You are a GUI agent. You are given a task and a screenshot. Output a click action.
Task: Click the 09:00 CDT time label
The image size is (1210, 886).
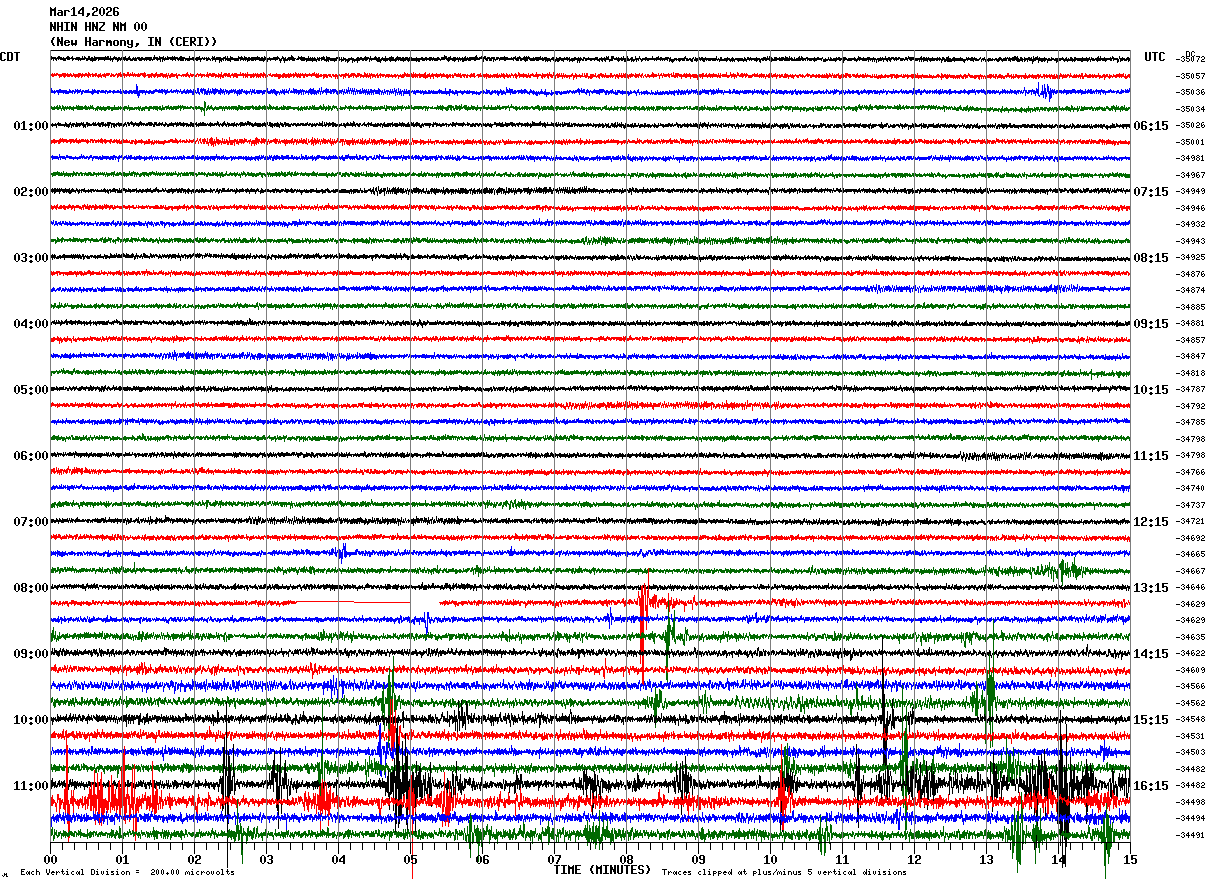click(x=31, y=654)
